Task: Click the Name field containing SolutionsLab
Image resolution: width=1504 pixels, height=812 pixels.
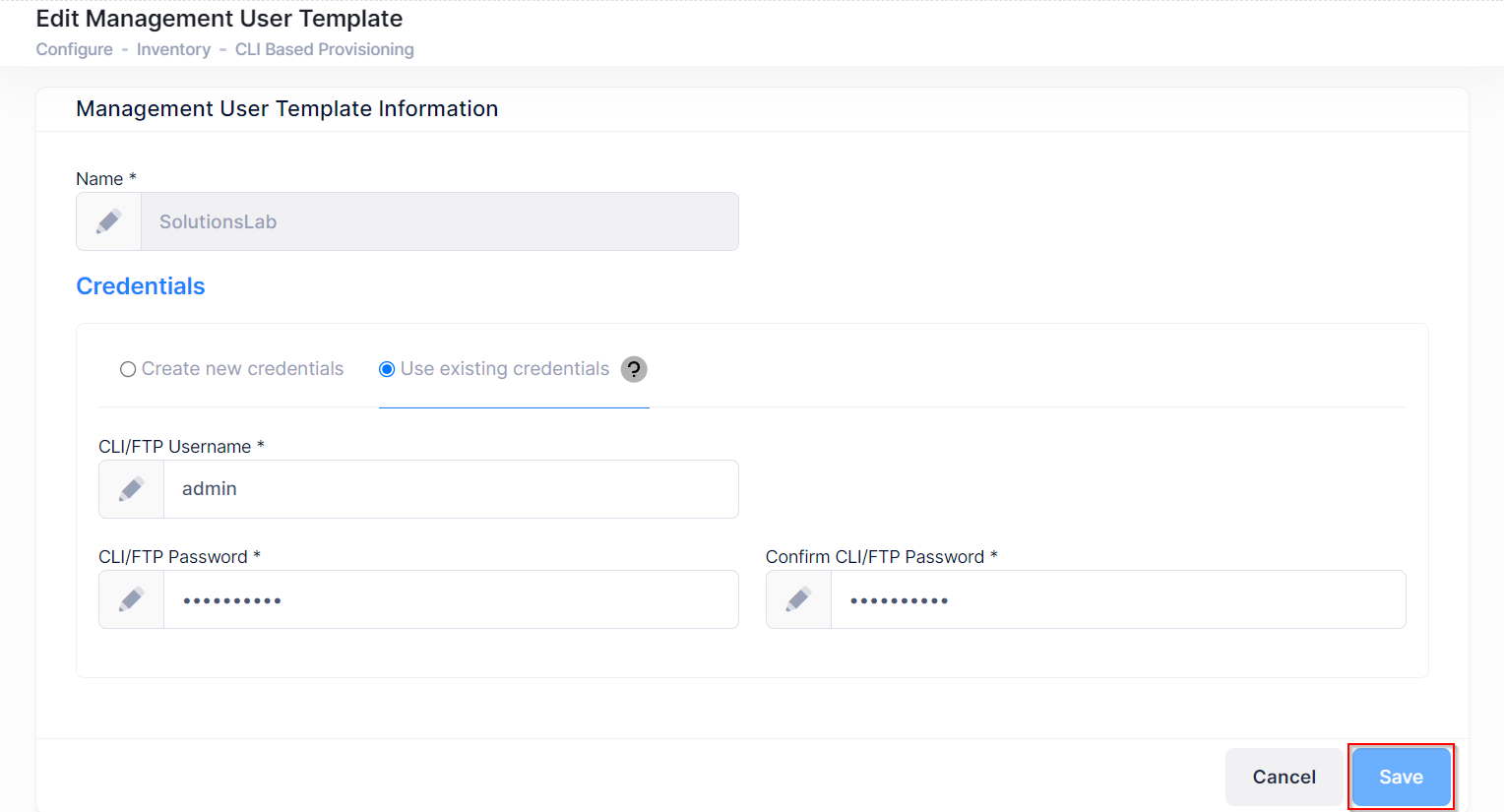Action: 439,221
